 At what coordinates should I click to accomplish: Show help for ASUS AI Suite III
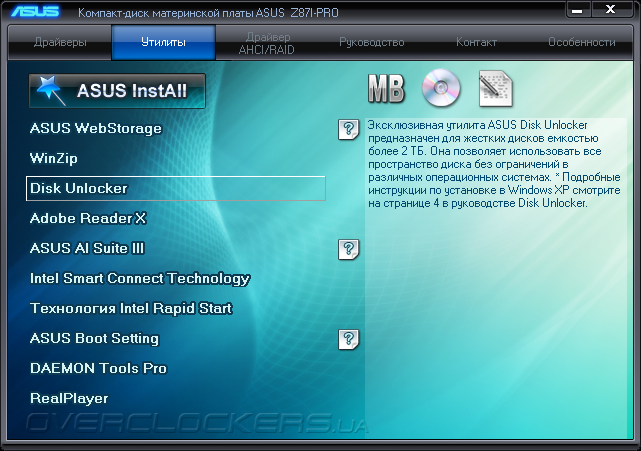tap(348, 249)
